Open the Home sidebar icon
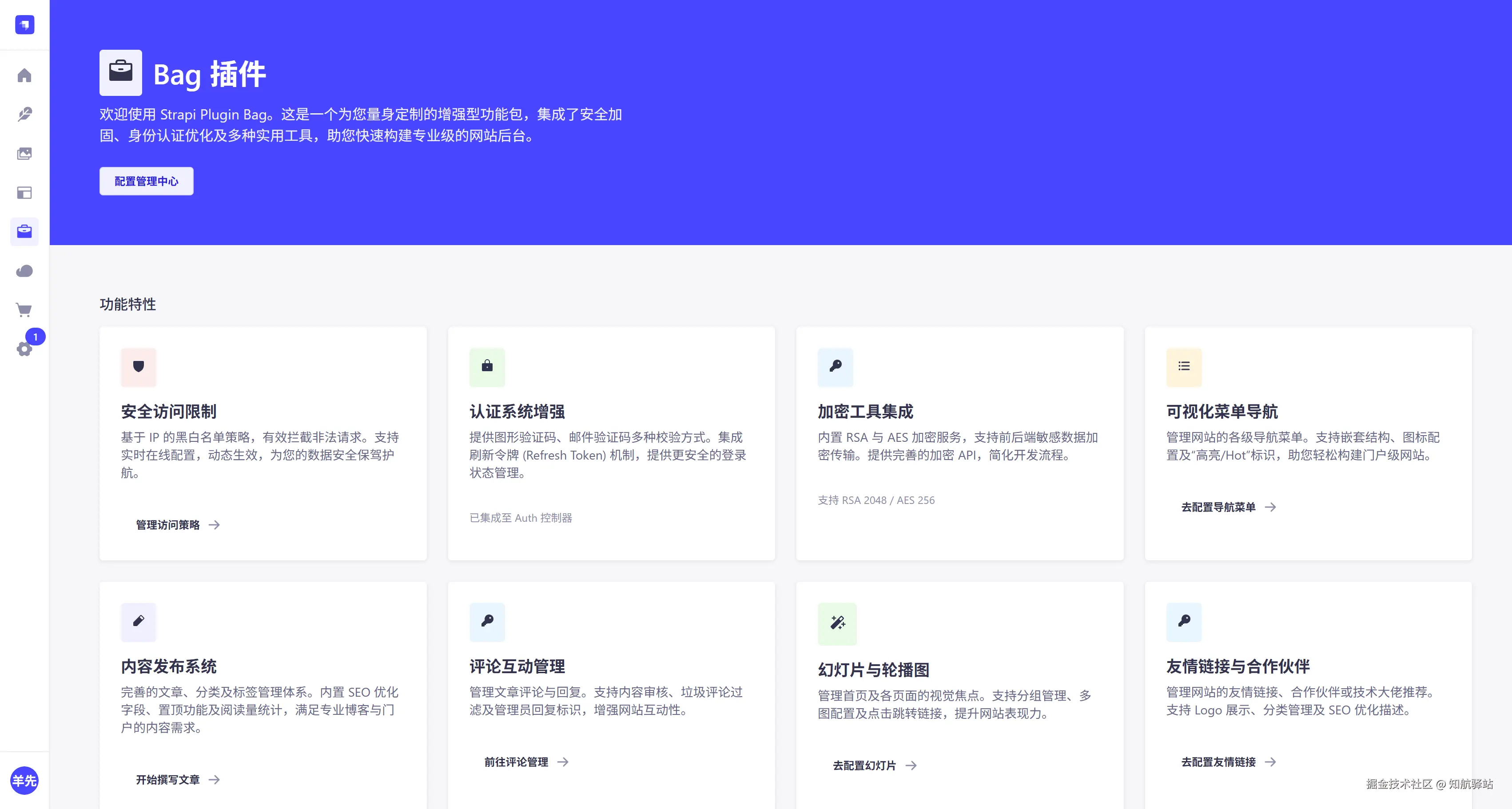Image resolution: width=1512 pixels, height=809 pixels. tap(24, 75)
